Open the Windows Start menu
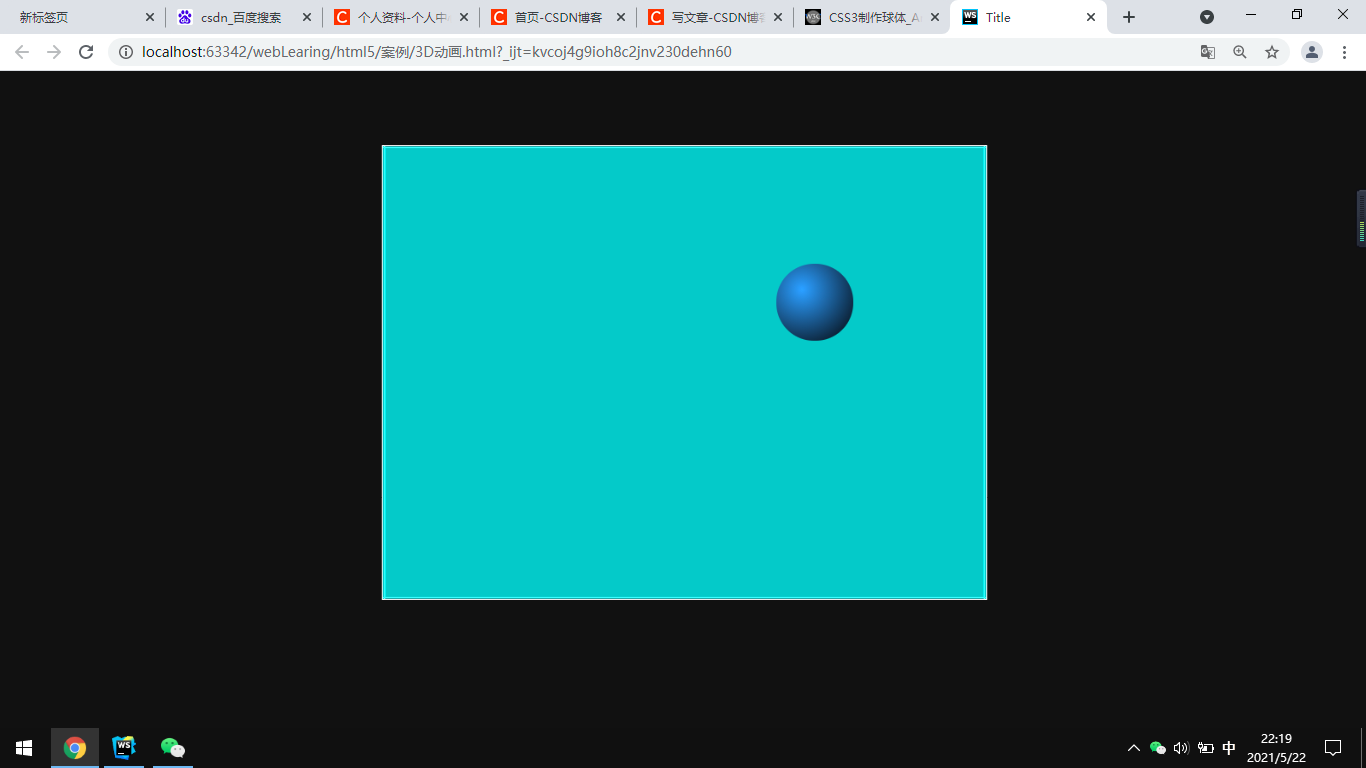The image size is (1366, 768). click(24, 748)
